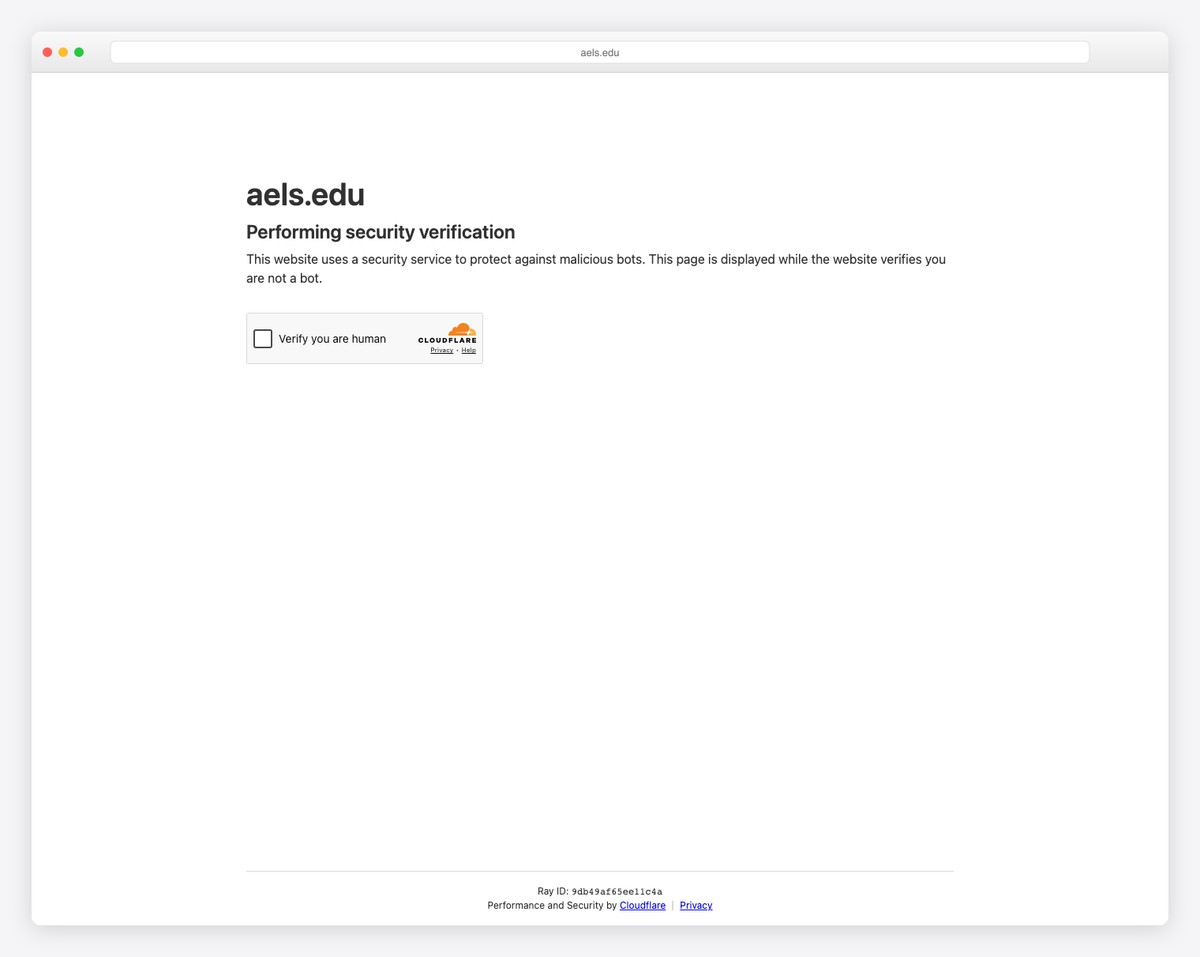The width and height of the screenshot is (1200, 957).
Task: Open the footer Privacy link
Action: click(x=696, y=906)
